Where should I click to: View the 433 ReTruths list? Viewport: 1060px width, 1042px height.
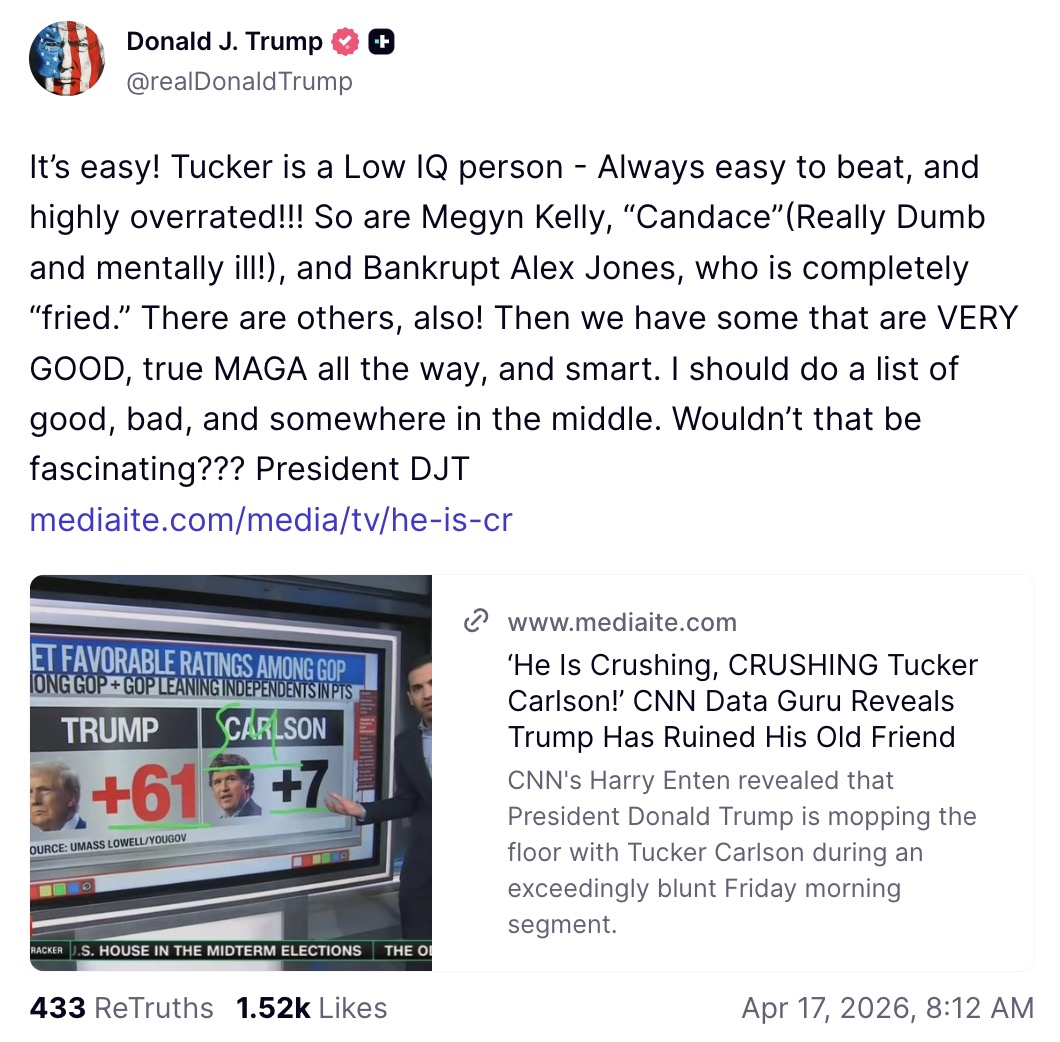(122, 1008)
